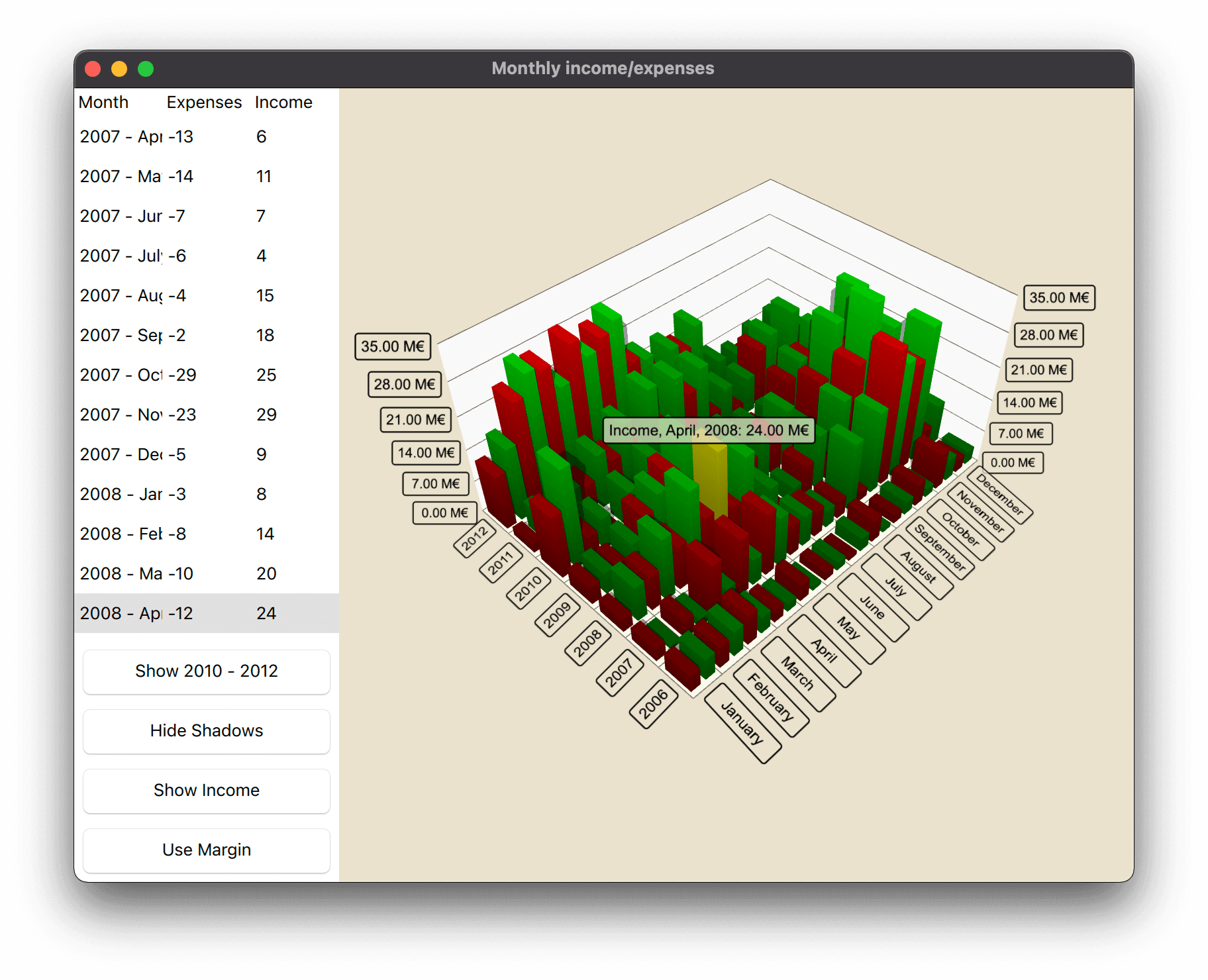Click the 2012 label on the year axis
Screen dimensions: 1208x980
coord(475,538)
